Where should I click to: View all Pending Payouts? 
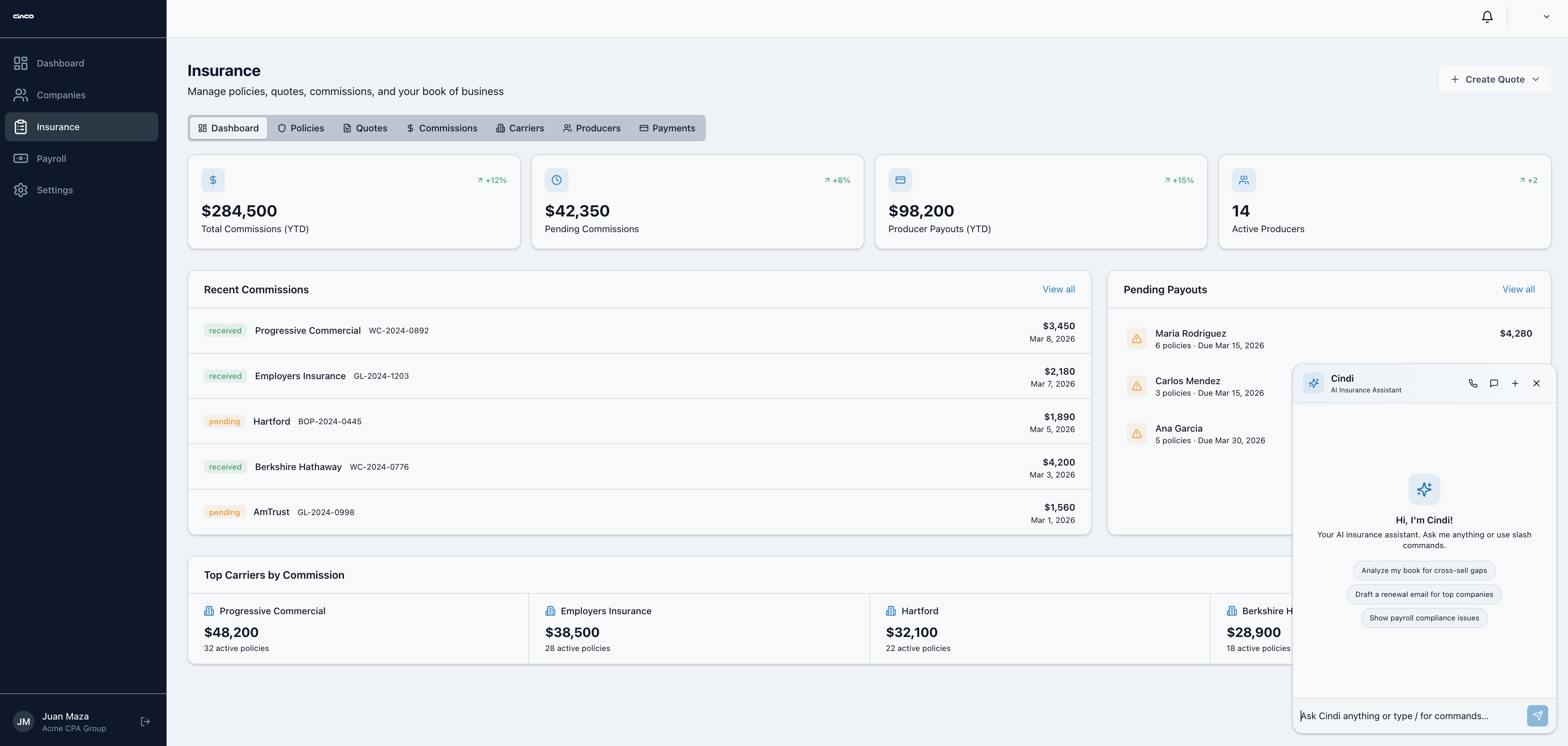coord(1518,290)
